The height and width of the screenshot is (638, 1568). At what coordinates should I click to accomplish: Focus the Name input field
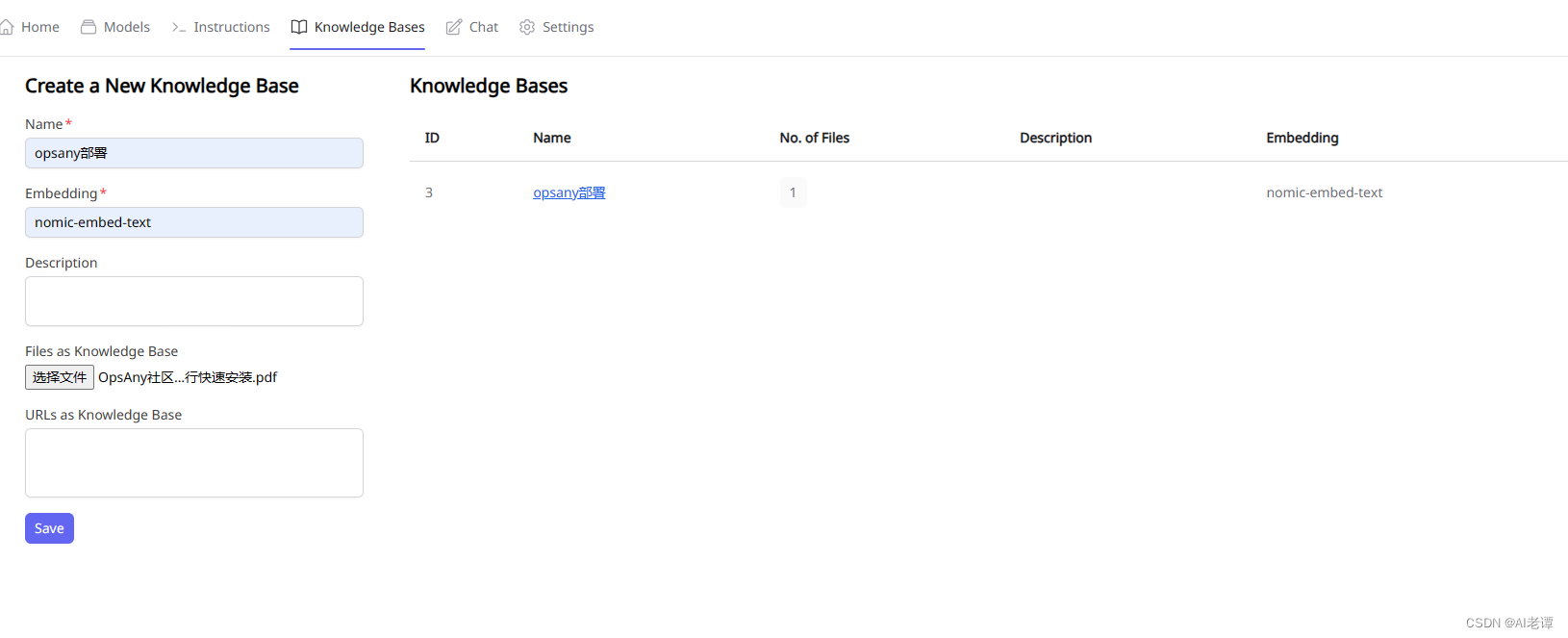pos(194,153)
